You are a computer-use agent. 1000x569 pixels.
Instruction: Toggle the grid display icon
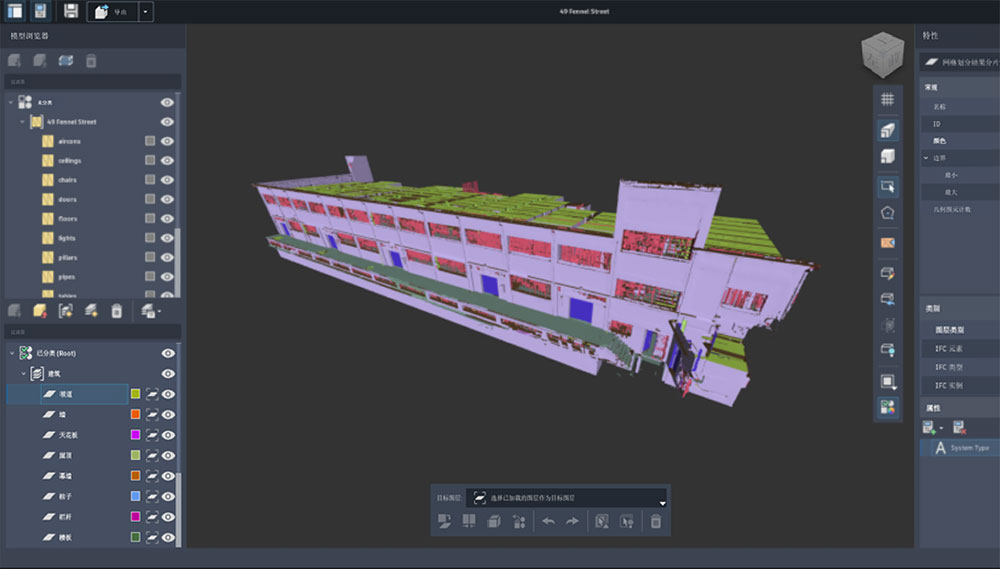(887, 99)
